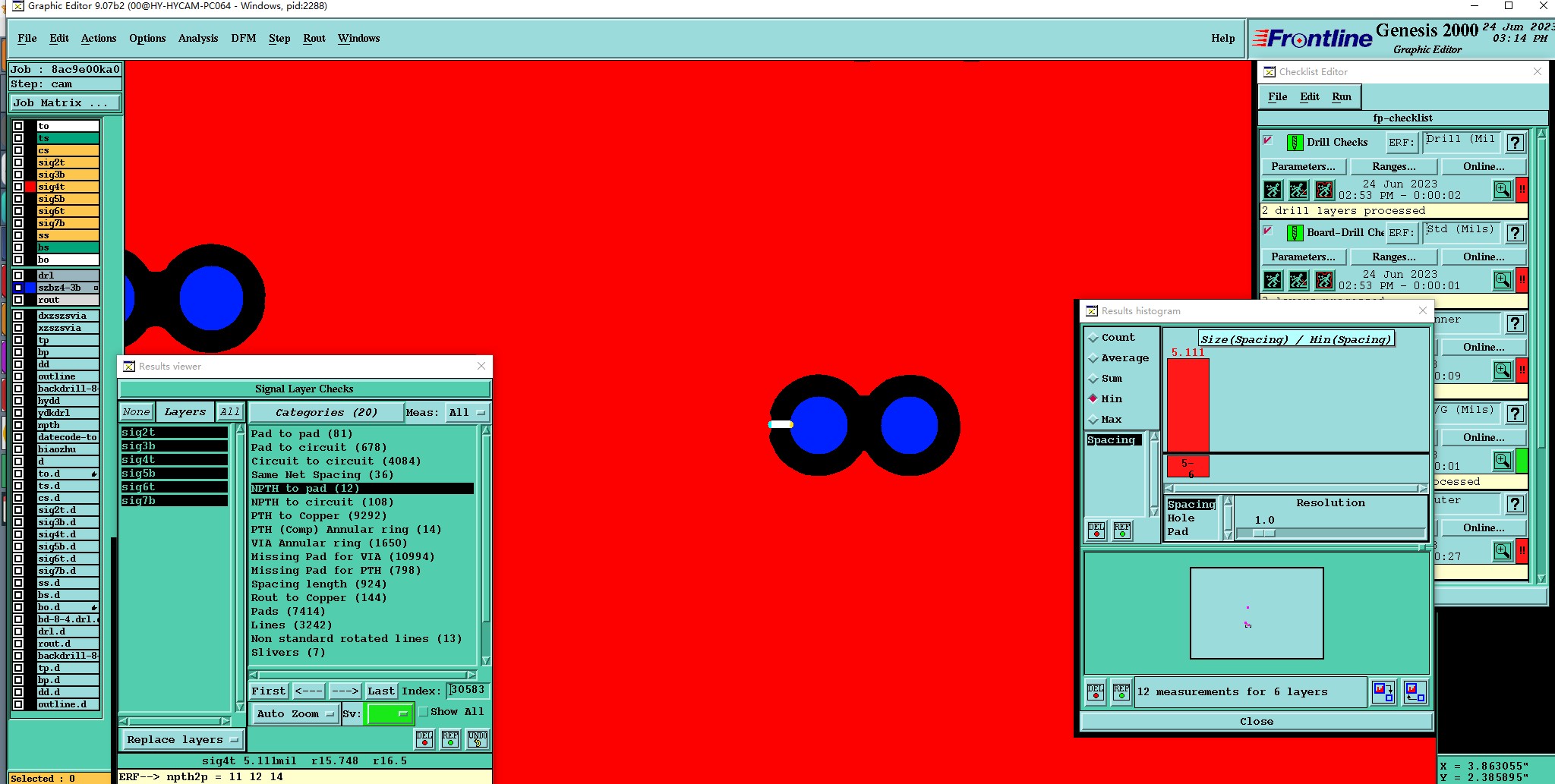
Task: Click the red histogram bar 5.111
Action: 1188,405
